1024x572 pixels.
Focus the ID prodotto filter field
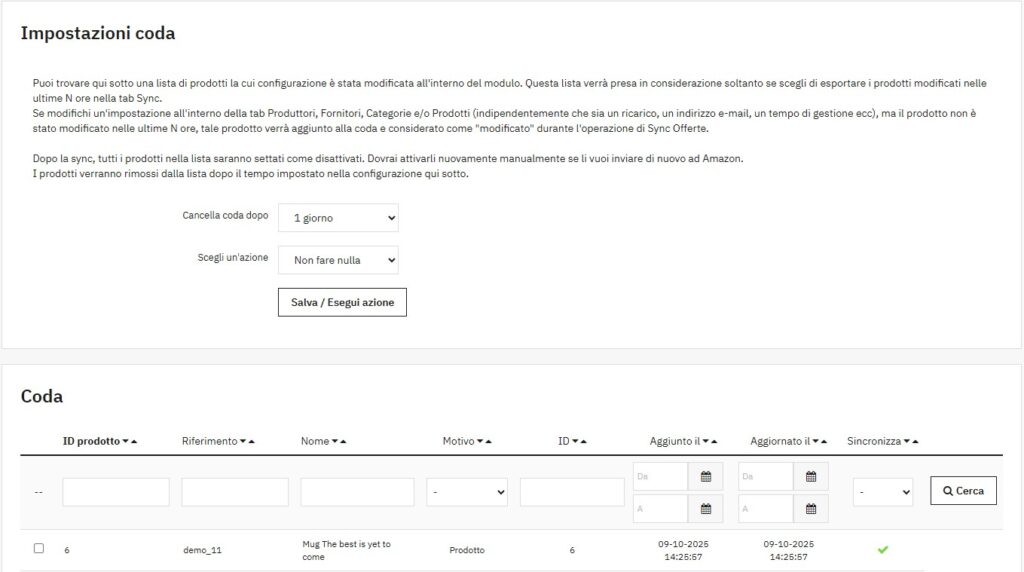116,492
